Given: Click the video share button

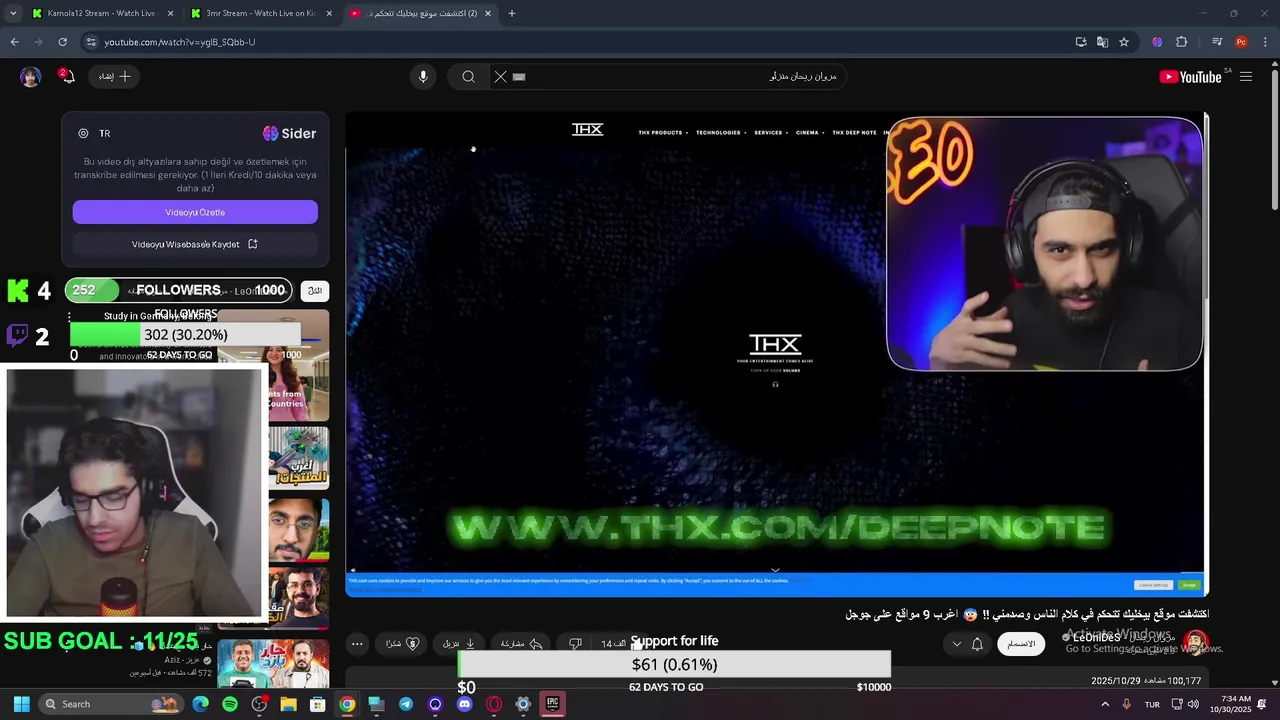Looking at the screenshot, I should point(521,643).
